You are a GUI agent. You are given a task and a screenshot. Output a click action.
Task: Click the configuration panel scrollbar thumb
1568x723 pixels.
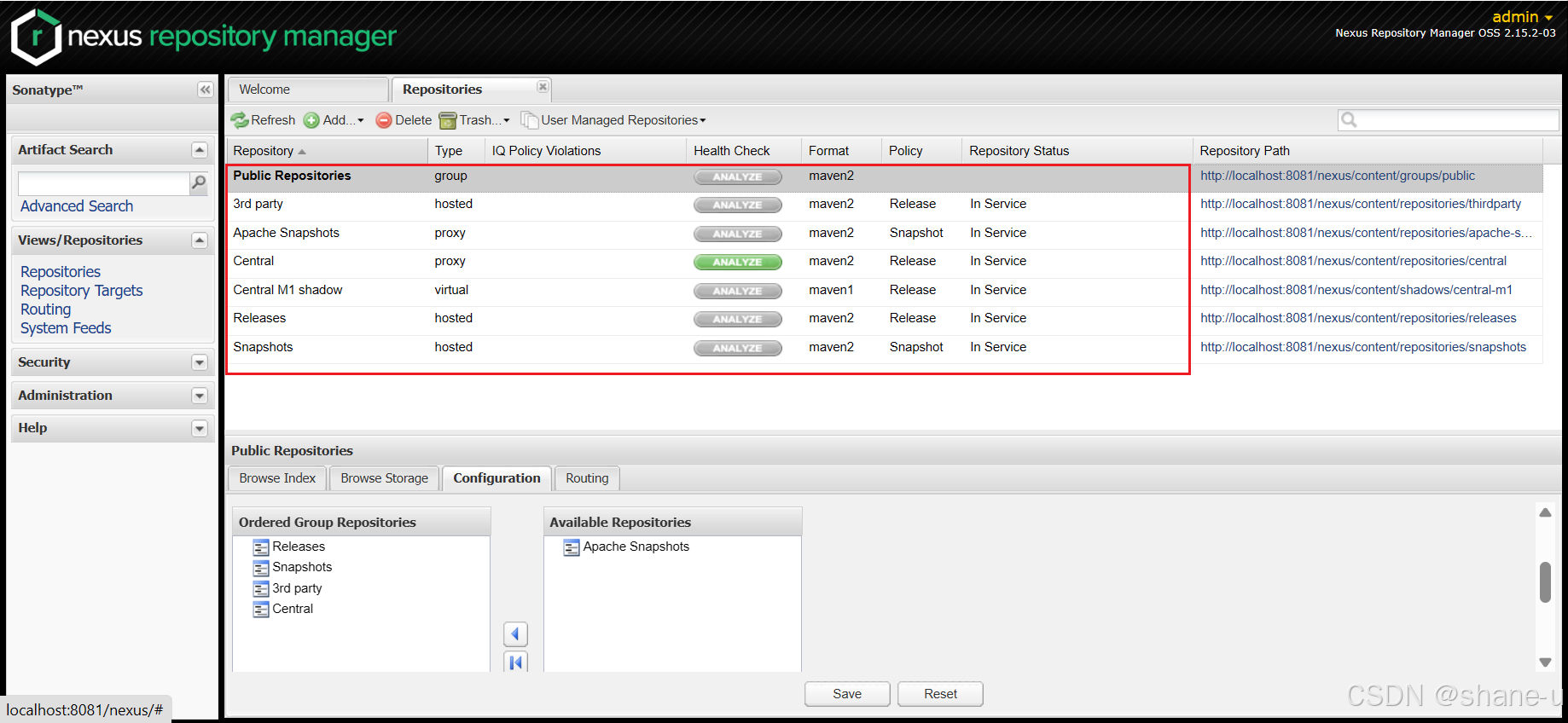[1545, 582]
